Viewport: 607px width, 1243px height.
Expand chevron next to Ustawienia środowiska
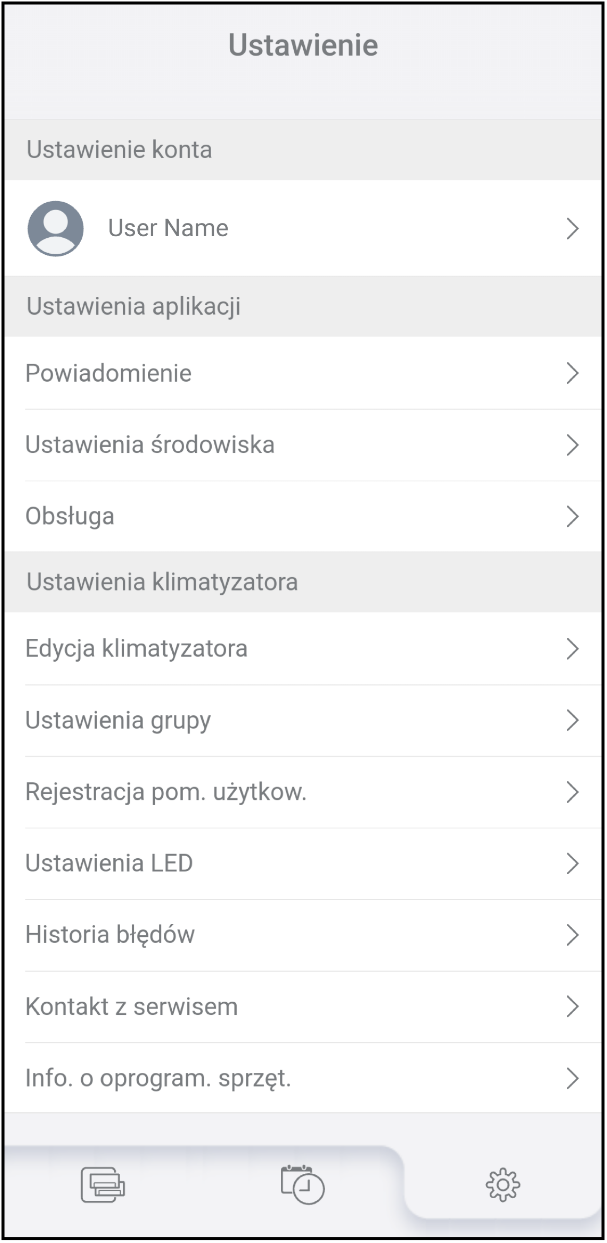572,445
